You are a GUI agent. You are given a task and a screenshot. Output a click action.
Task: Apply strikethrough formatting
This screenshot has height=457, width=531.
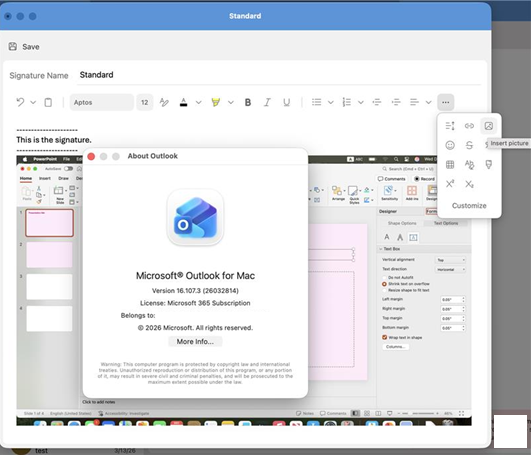pos(469,145)
